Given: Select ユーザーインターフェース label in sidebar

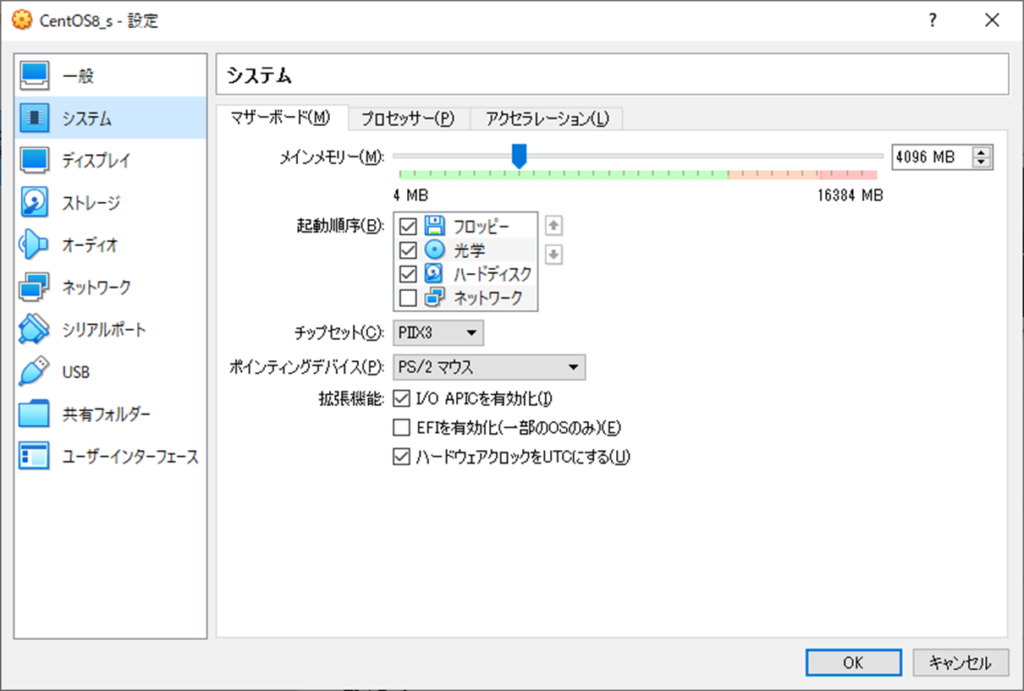Looking at the screenshot, I should [131, 457].
